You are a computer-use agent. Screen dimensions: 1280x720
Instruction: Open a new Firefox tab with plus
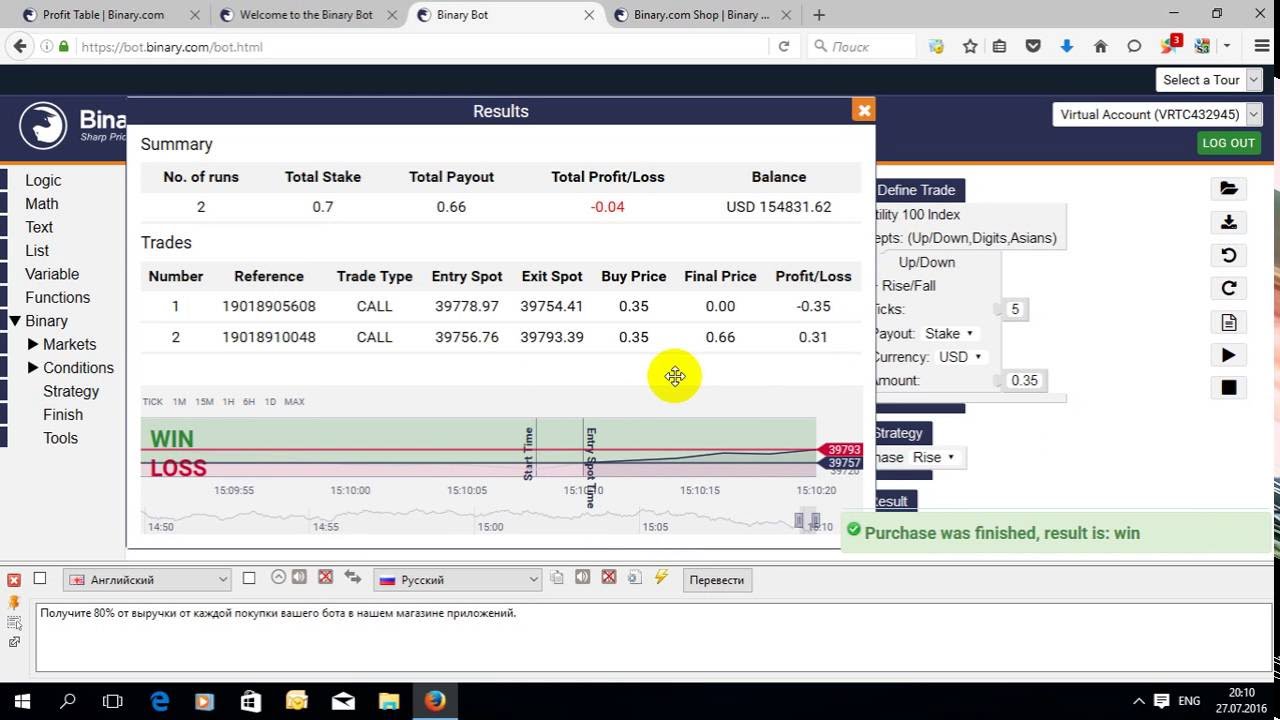pyautogui.click(x=819, y=15)
